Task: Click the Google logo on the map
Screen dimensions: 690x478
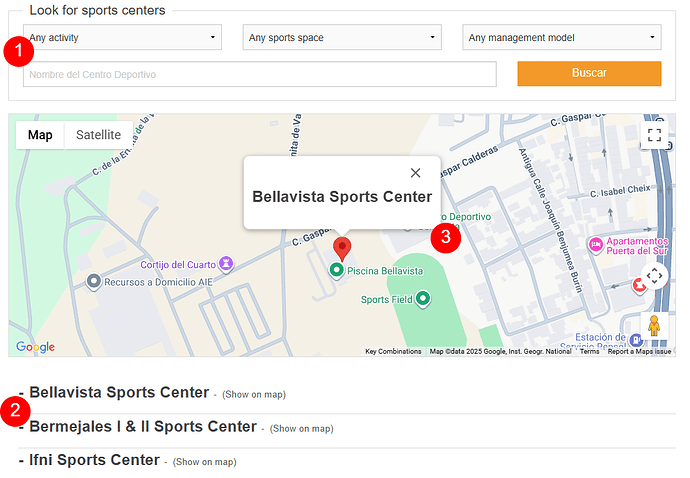Action: [35, 347]
